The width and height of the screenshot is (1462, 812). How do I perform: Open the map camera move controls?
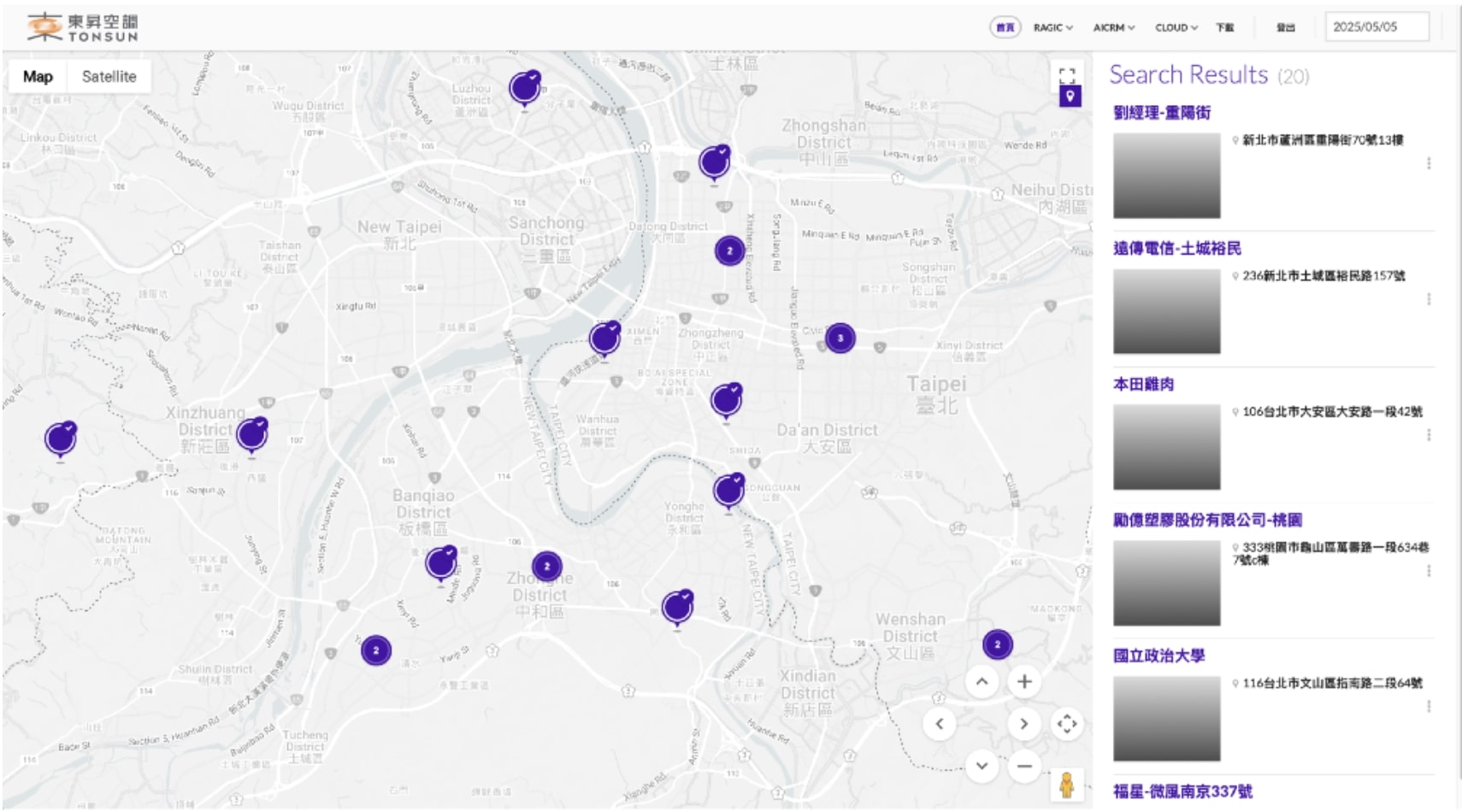pos(1067,724)
